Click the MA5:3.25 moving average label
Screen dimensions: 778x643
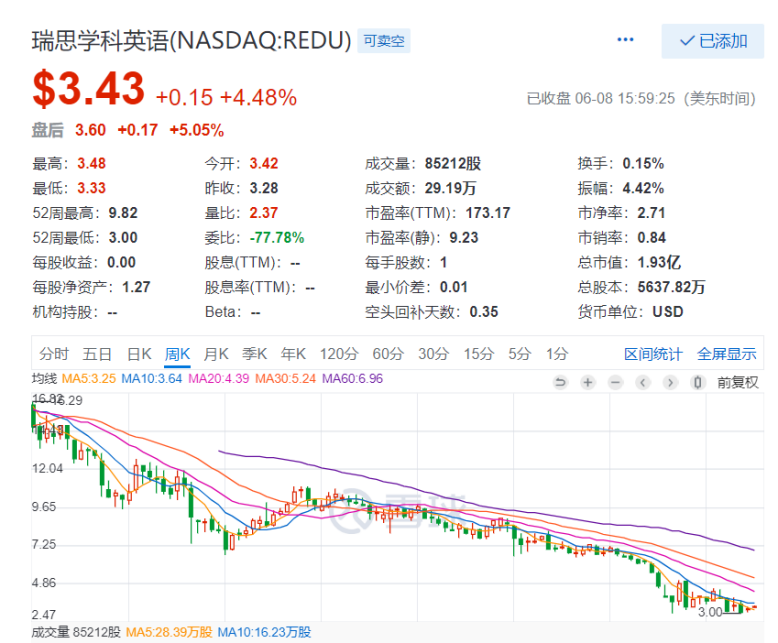click(88, 379)
